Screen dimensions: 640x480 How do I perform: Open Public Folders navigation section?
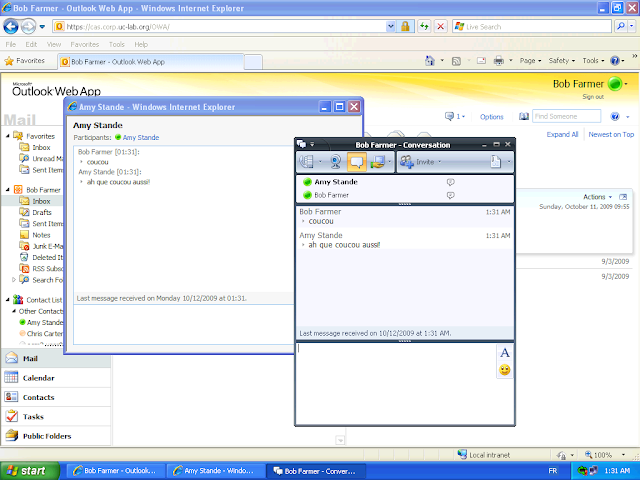click(x=56, y=436)
